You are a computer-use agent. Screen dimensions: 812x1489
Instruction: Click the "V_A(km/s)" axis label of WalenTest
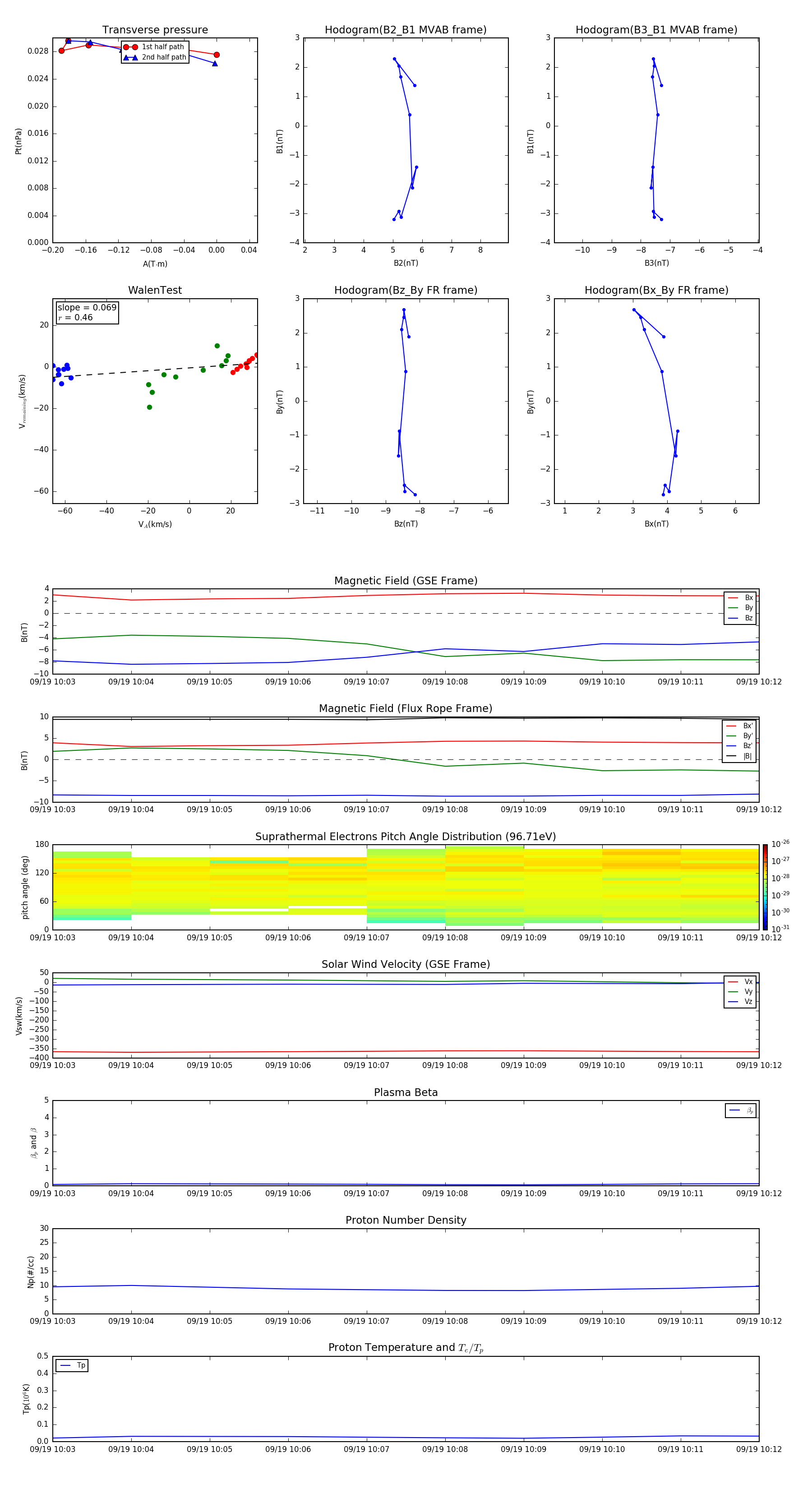(155, 524)
